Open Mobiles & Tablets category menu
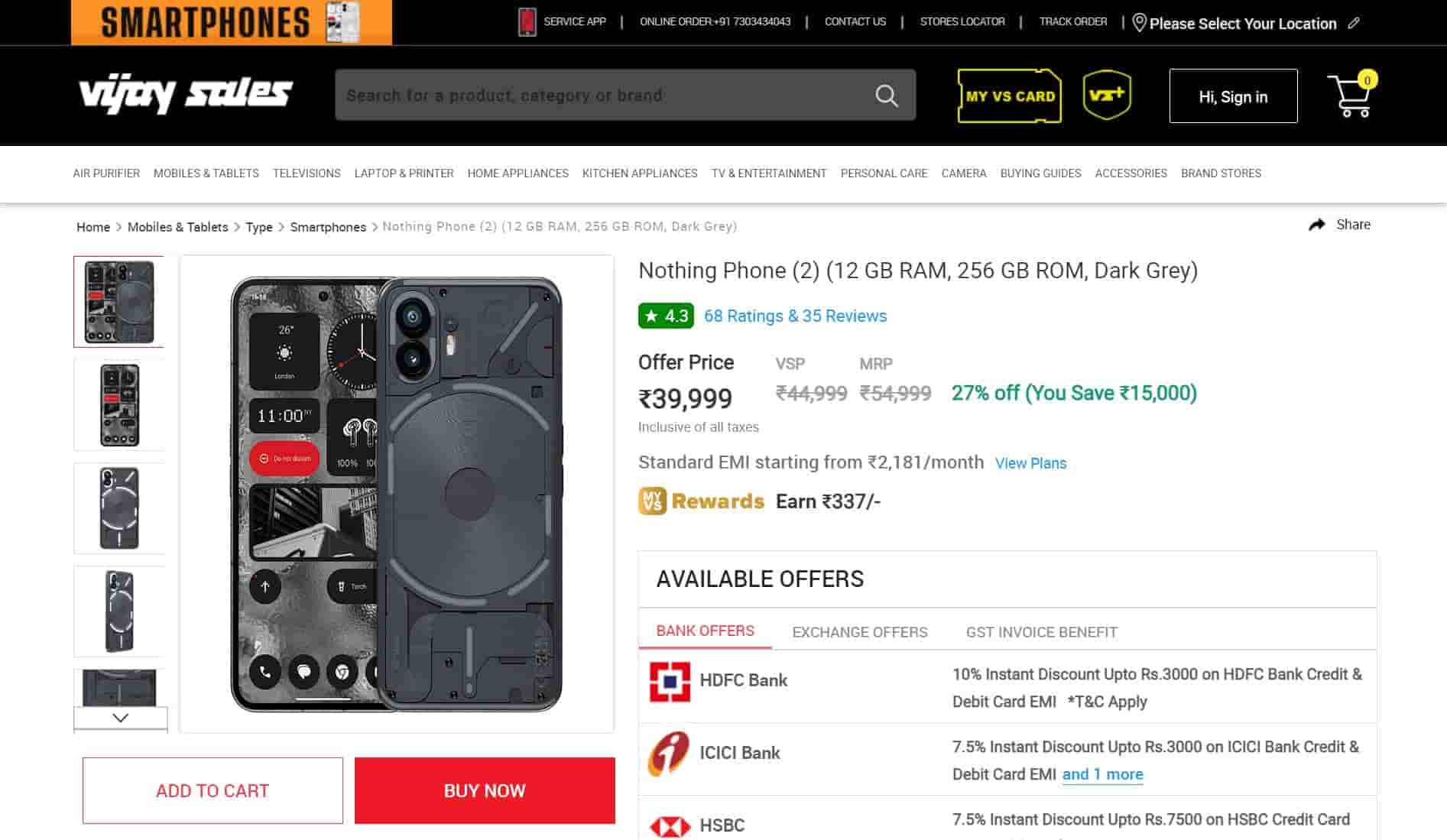This screenshot has height=840, width=1447. pos(206,174)
